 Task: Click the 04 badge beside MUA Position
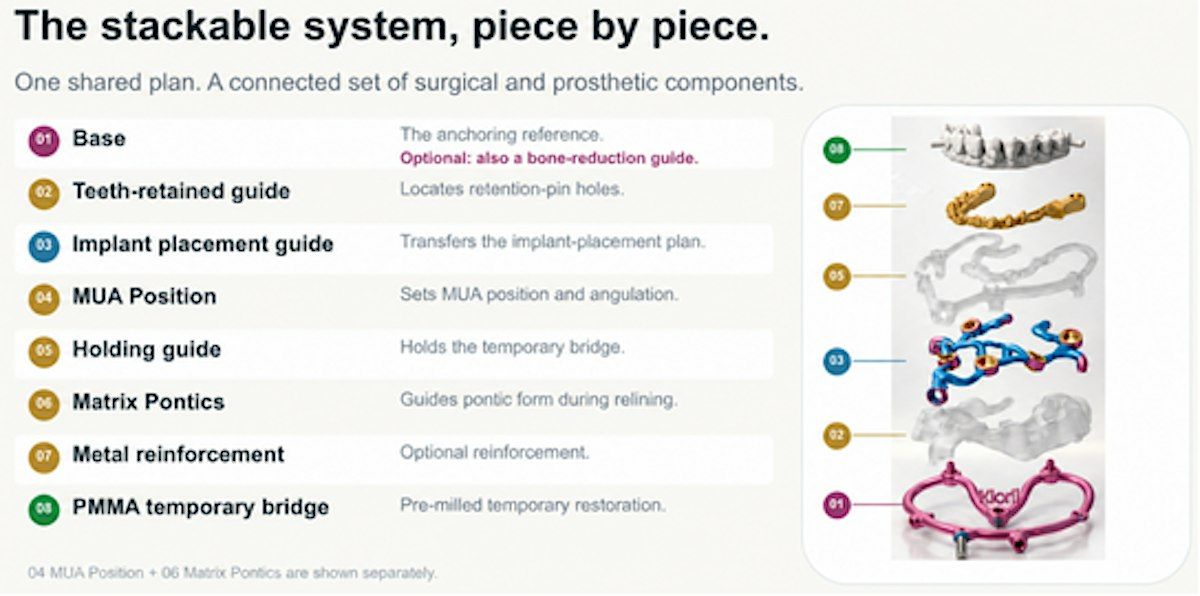43,297
